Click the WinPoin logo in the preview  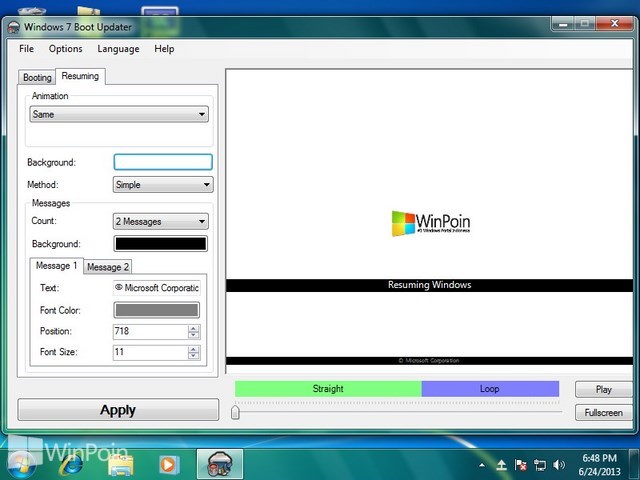(x=431, y=223)
